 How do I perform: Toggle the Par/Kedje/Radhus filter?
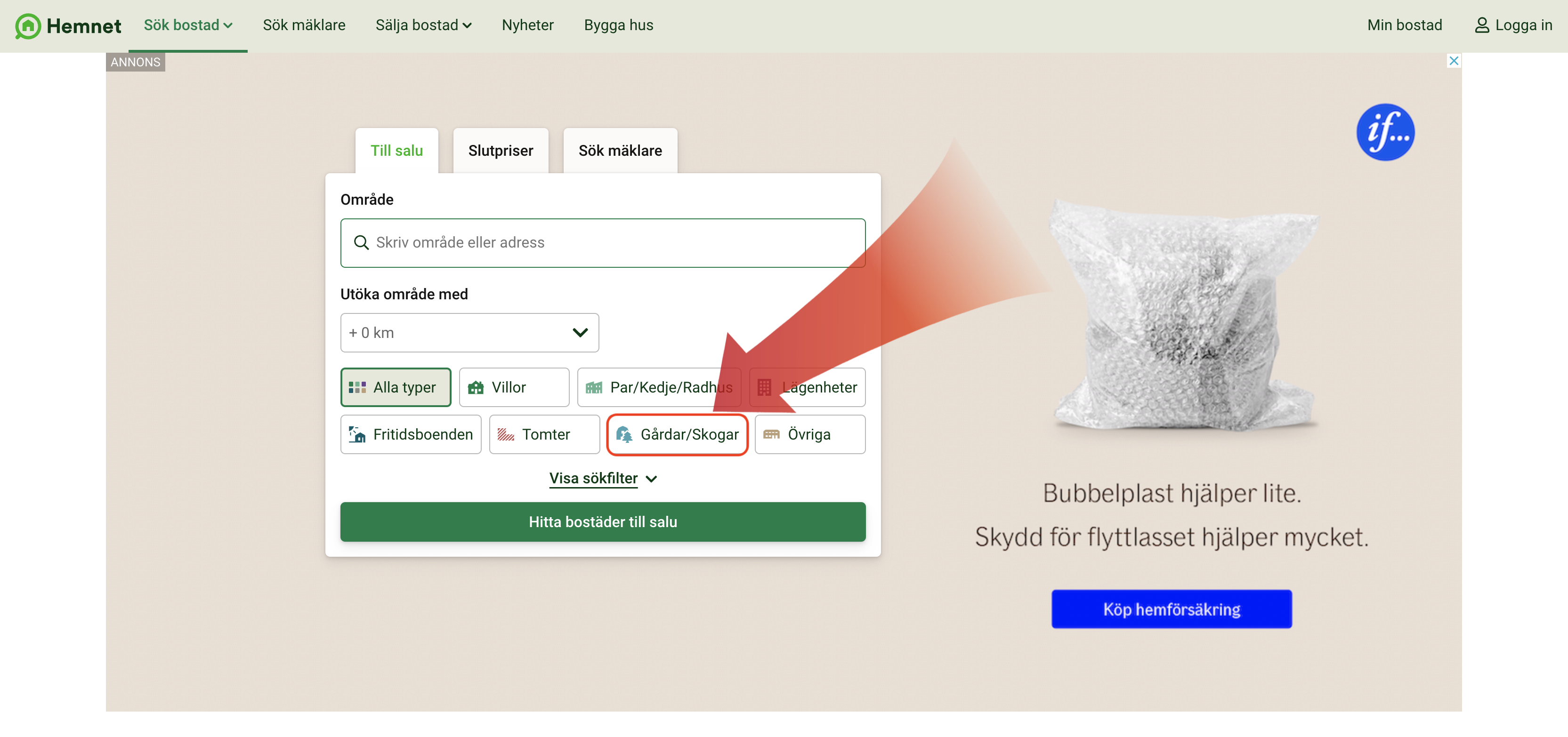(659, 388)
